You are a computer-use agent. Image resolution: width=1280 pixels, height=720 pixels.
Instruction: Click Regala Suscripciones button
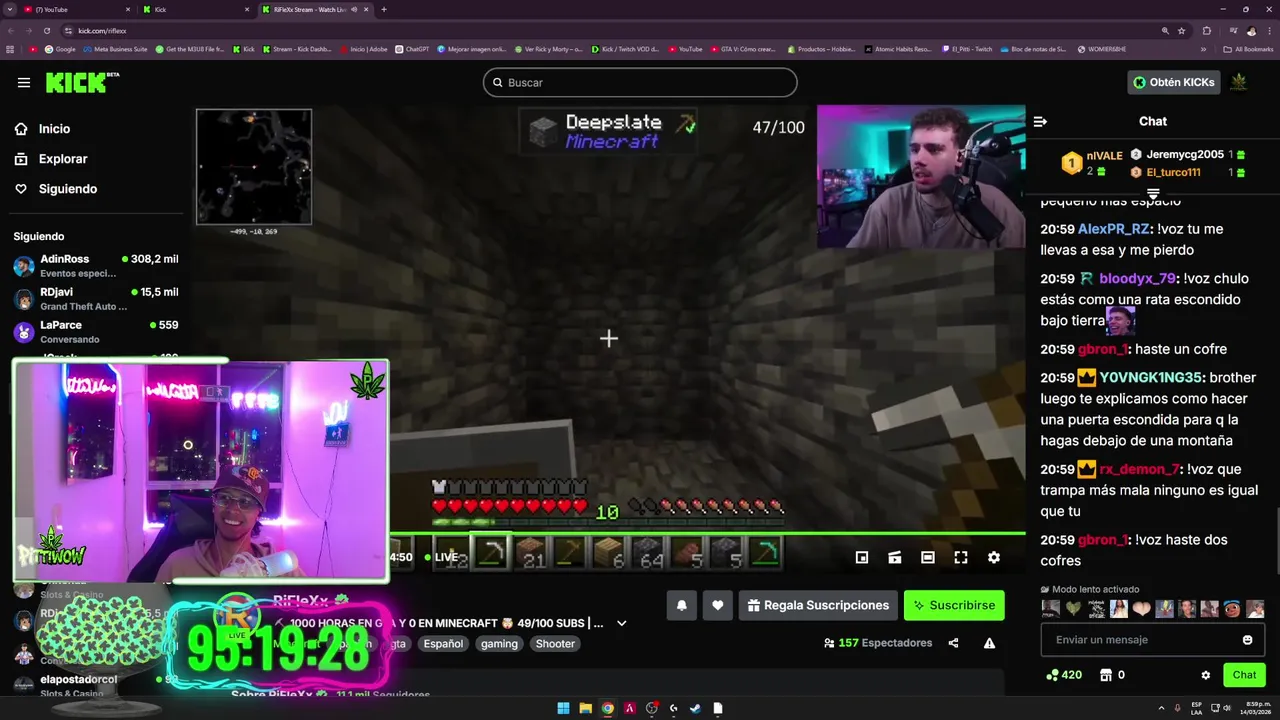(818, 605)
